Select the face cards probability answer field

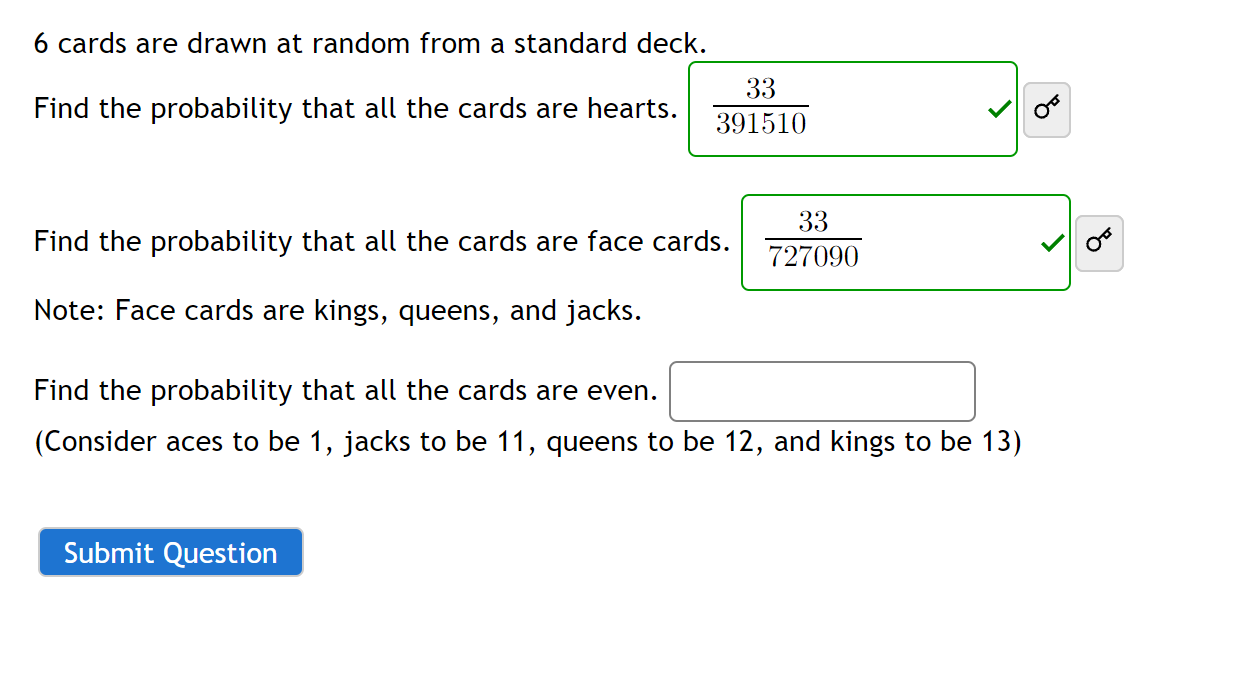(905, 242)
